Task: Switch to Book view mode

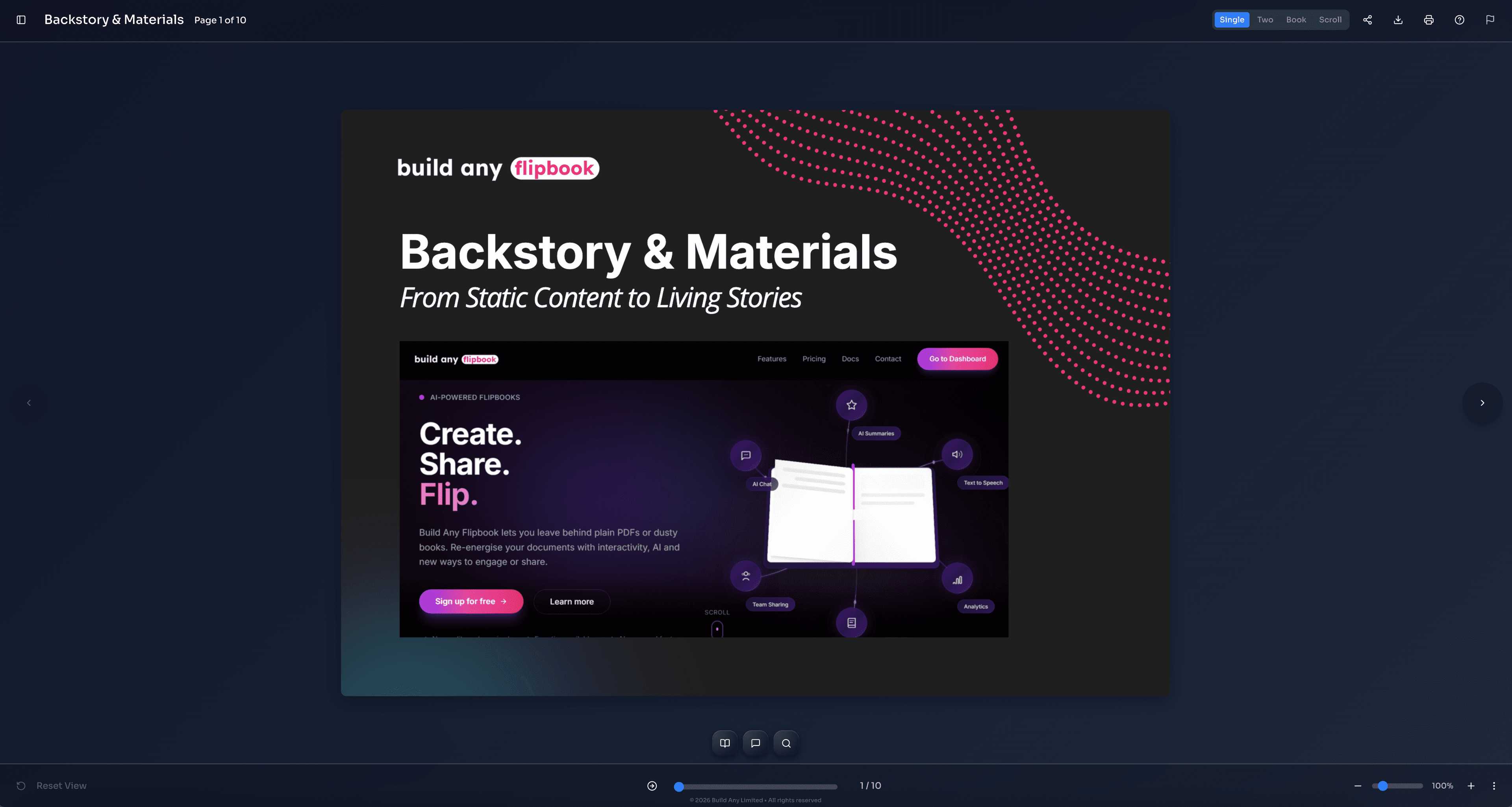Action: [x=1296, y=20]
